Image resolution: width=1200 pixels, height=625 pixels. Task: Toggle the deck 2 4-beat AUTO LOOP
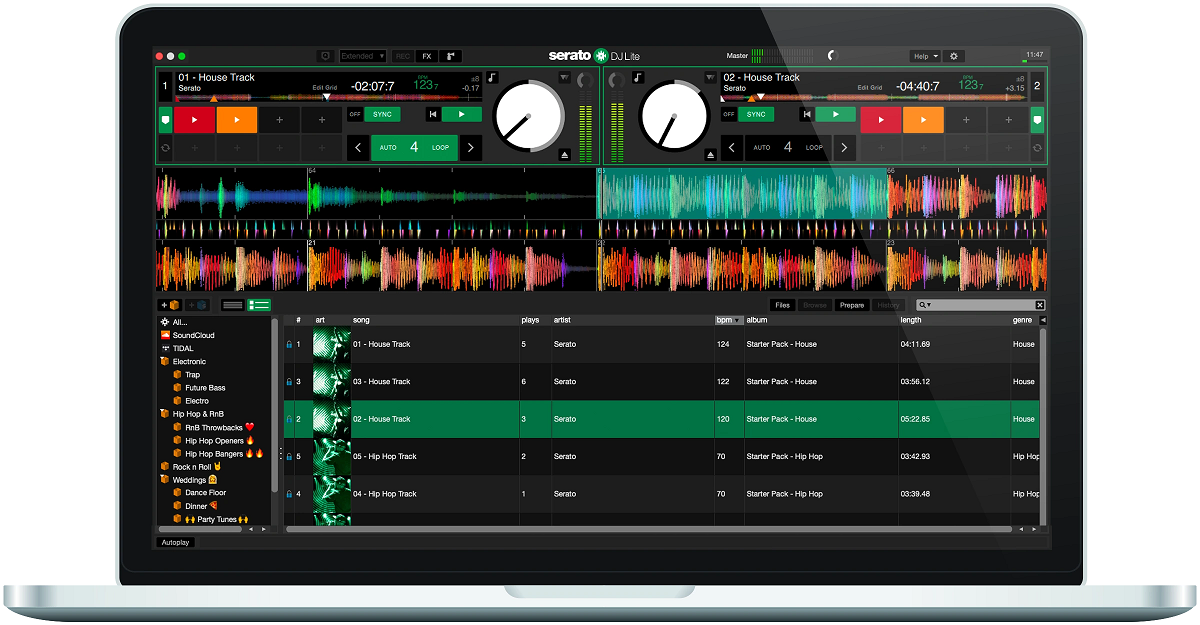point(788,148)
